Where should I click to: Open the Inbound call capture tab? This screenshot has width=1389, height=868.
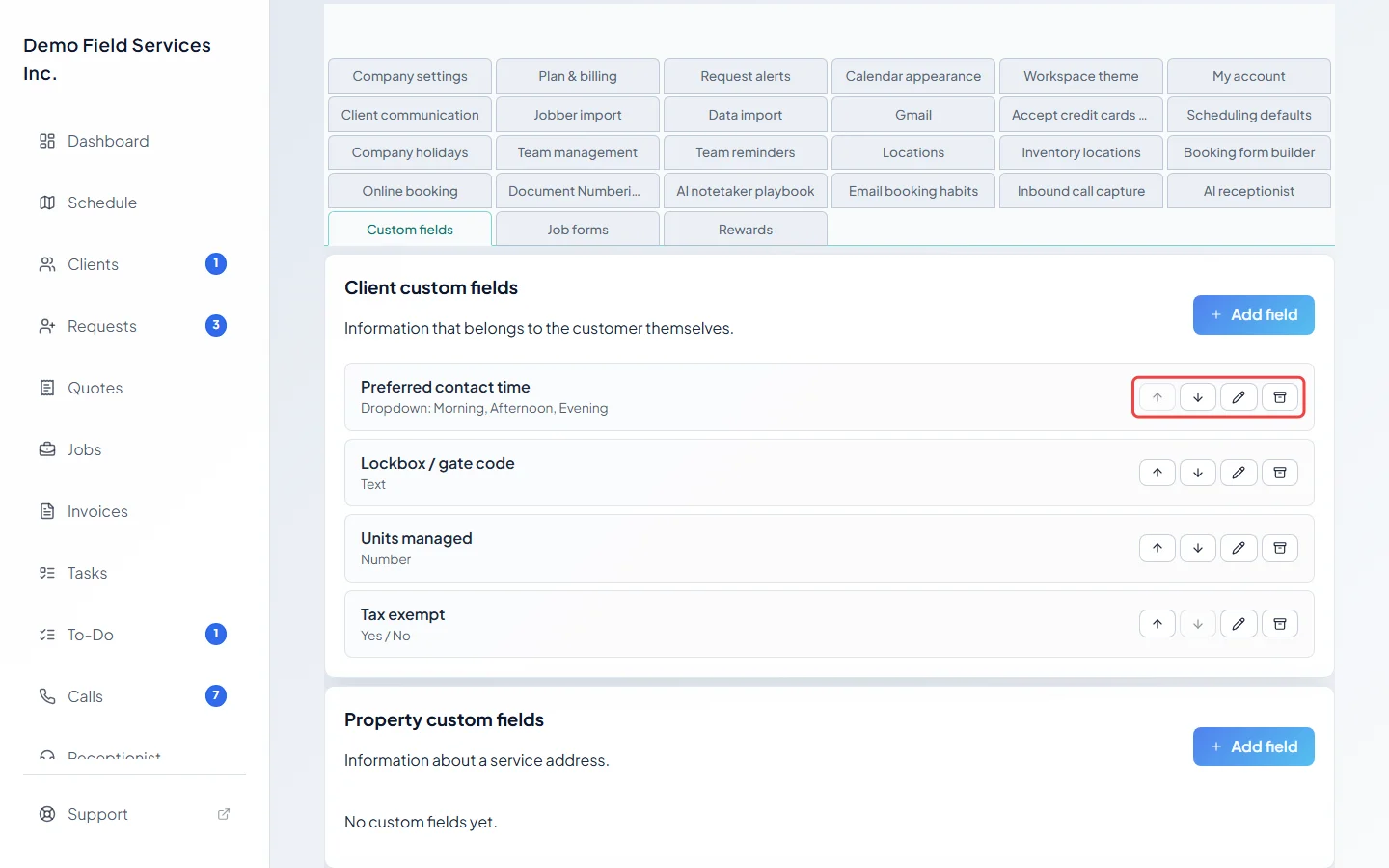coord(1081,191)
